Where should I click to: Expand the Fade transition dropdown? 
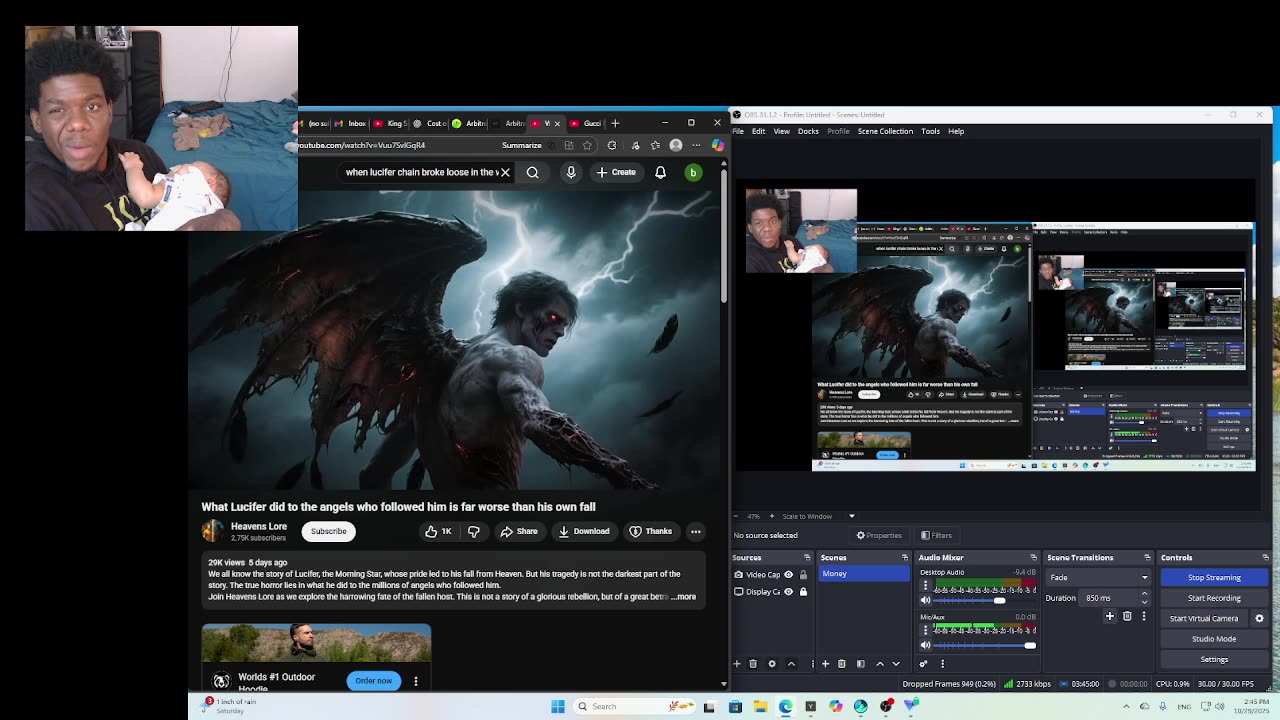[x=1144, y=577]
